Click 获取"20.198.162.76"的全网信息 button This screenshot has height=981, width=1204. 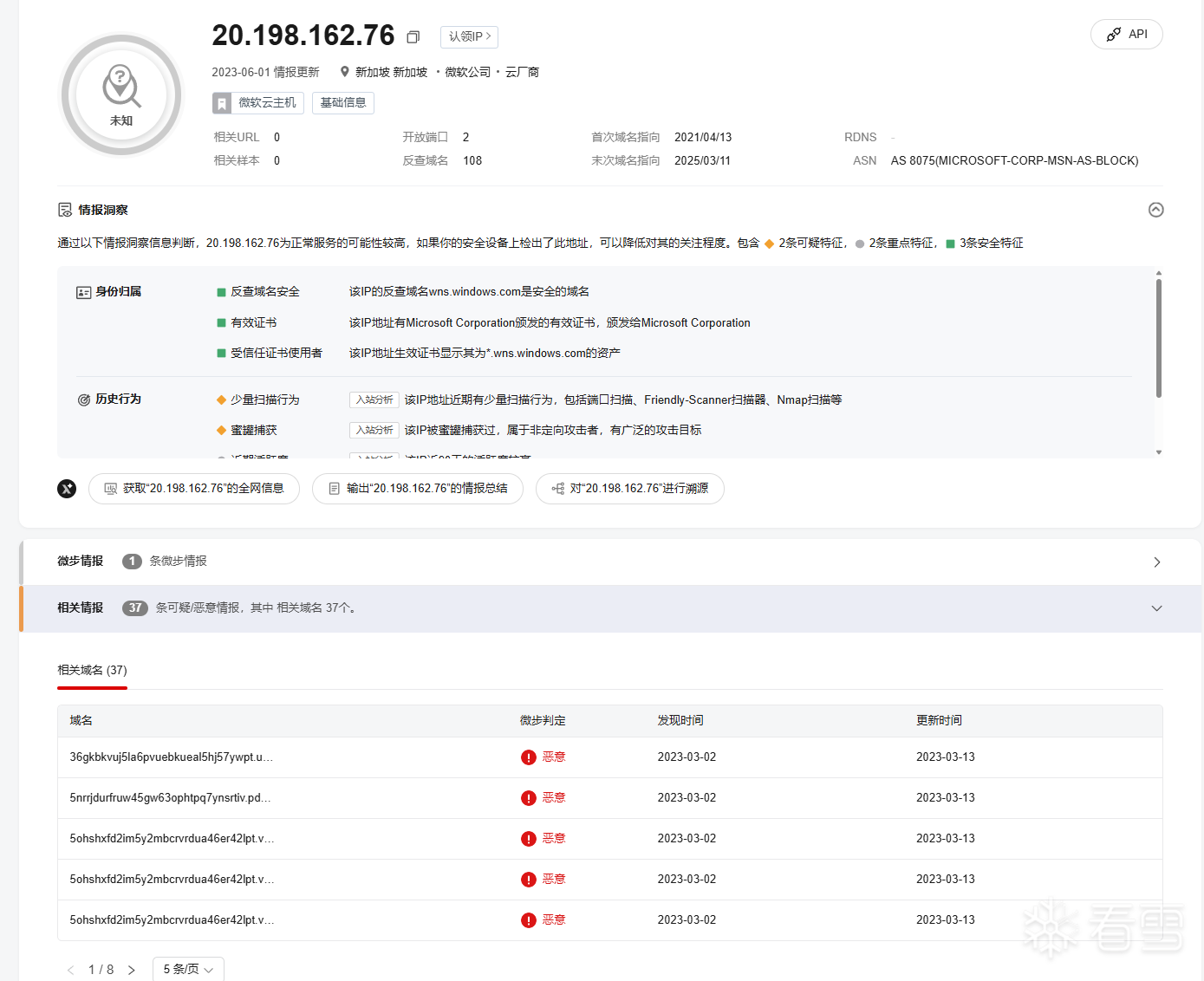tap(194, 489)
